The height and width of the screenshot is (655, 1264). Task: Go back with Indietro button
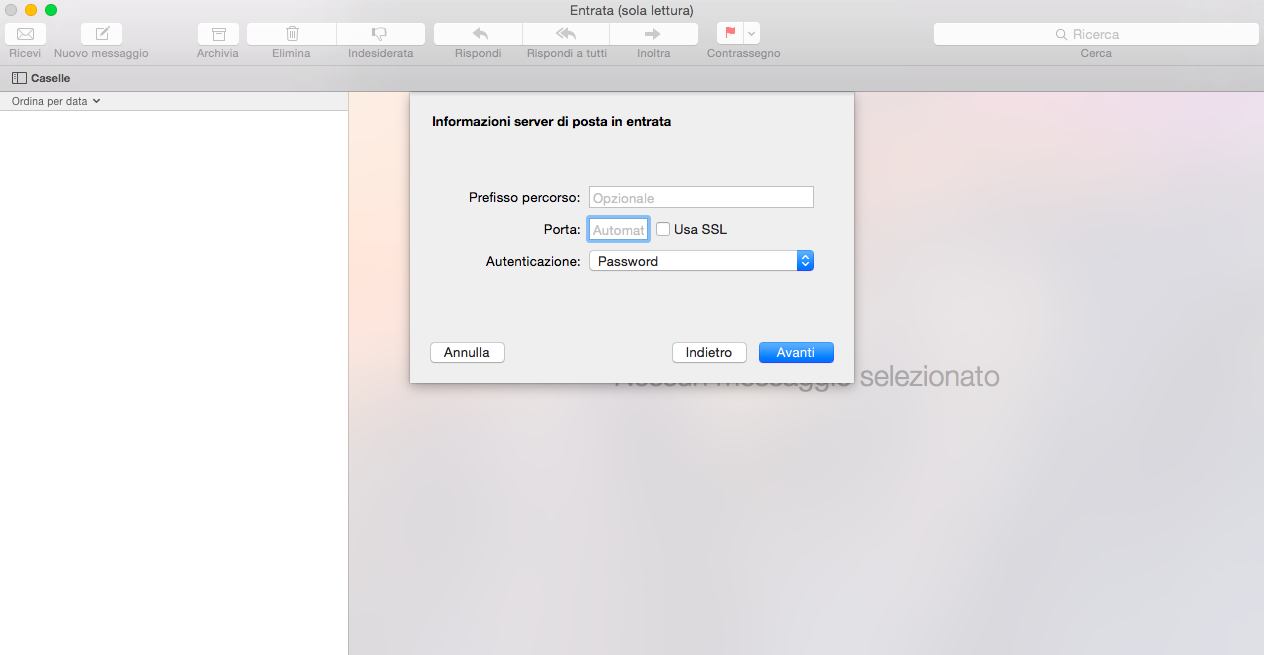point(709,352)
